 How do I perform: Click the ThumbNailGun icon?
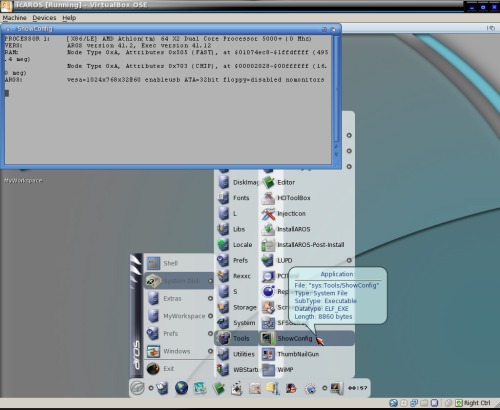[268, 354]
